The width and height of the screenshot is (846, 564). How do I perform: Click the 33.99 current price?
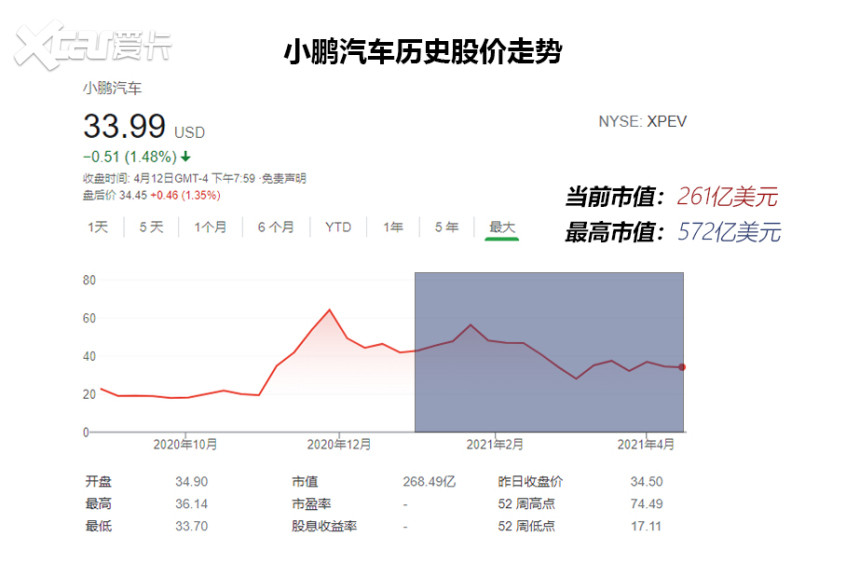(124, 126)
